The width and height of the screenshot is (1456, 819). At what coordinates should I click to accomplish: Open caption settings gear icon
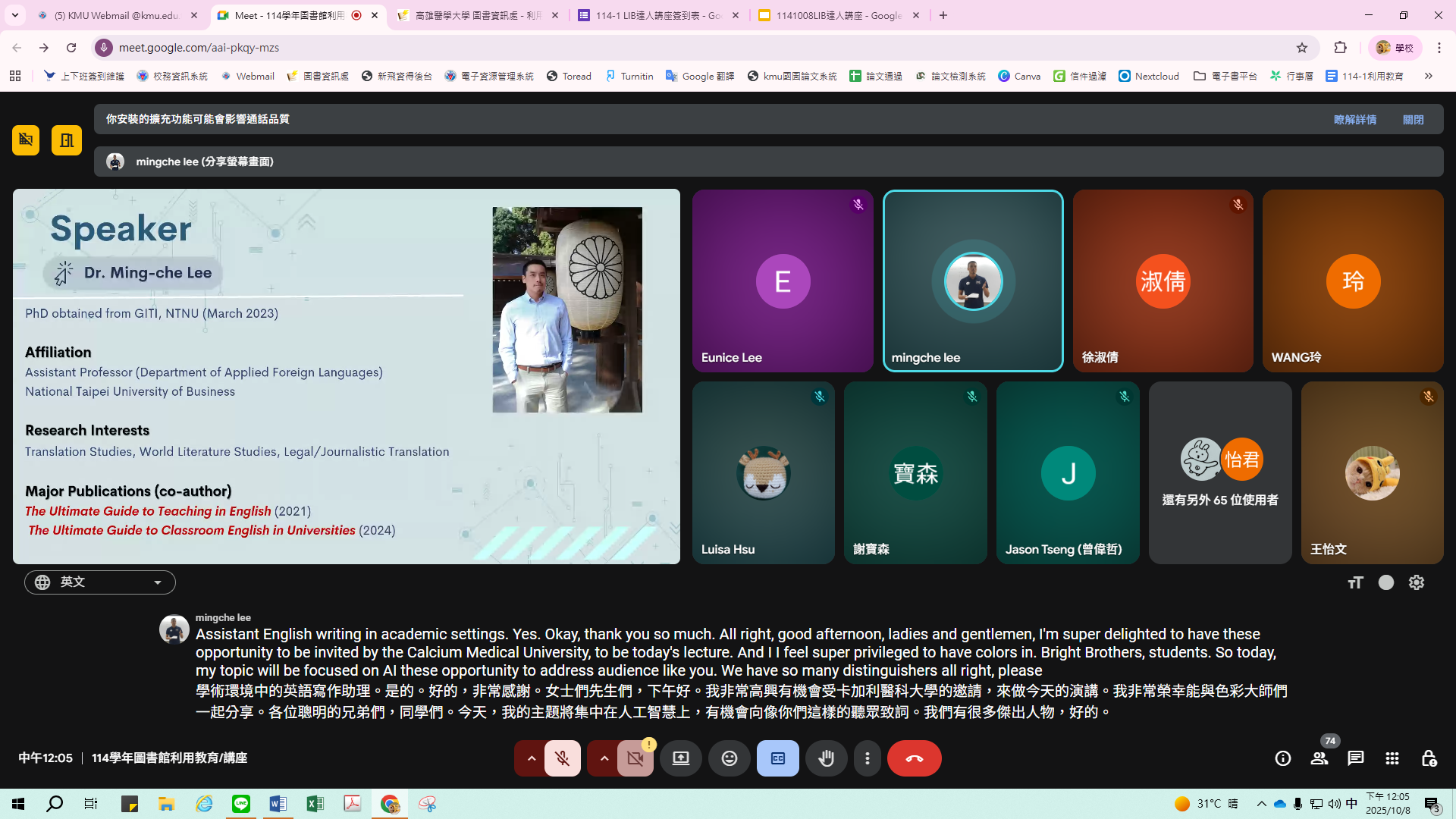pos(1416,582)
